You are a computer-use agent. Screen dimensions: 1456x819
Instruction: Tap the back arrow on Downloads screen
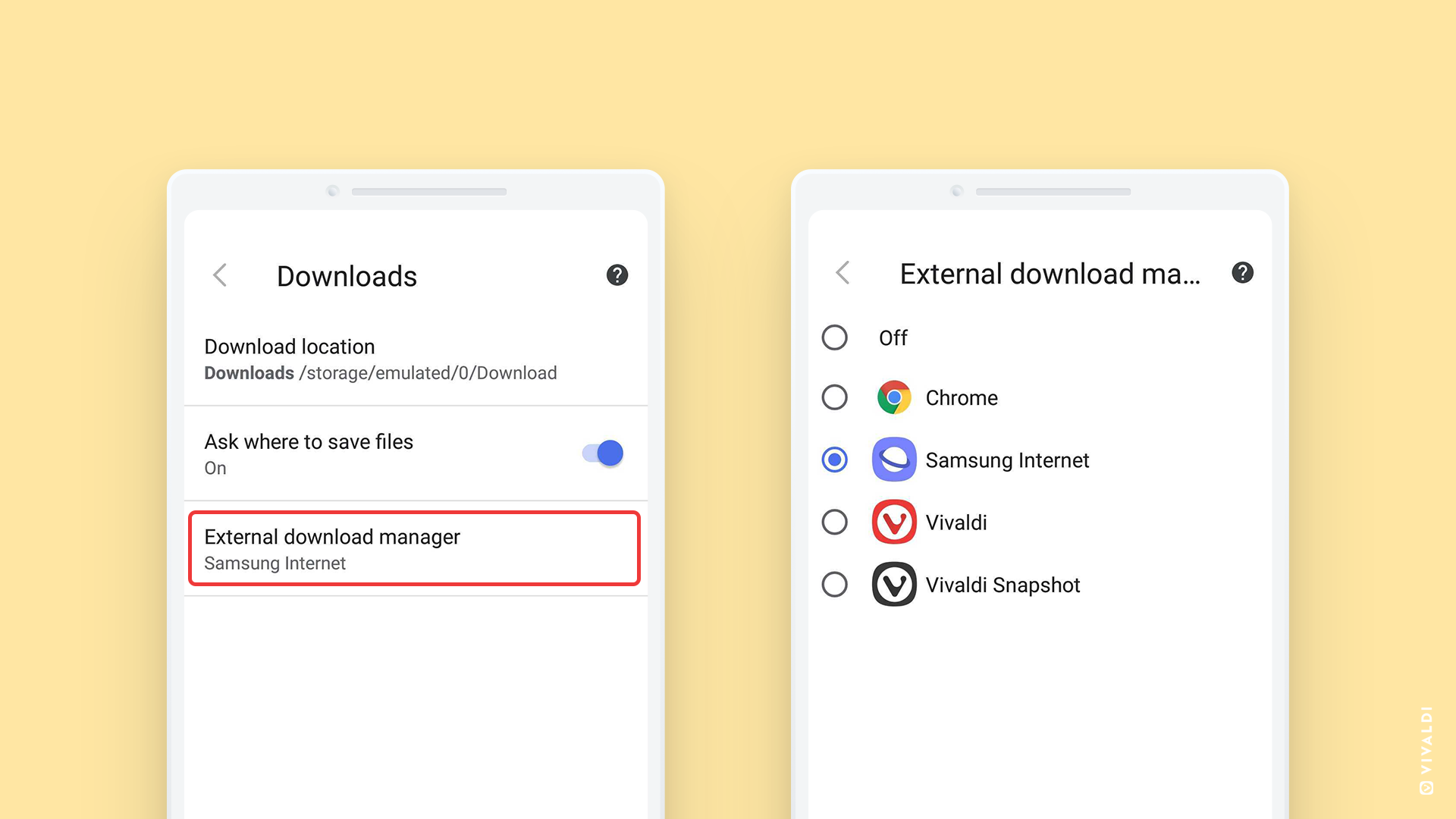click(x=222, y=275)
